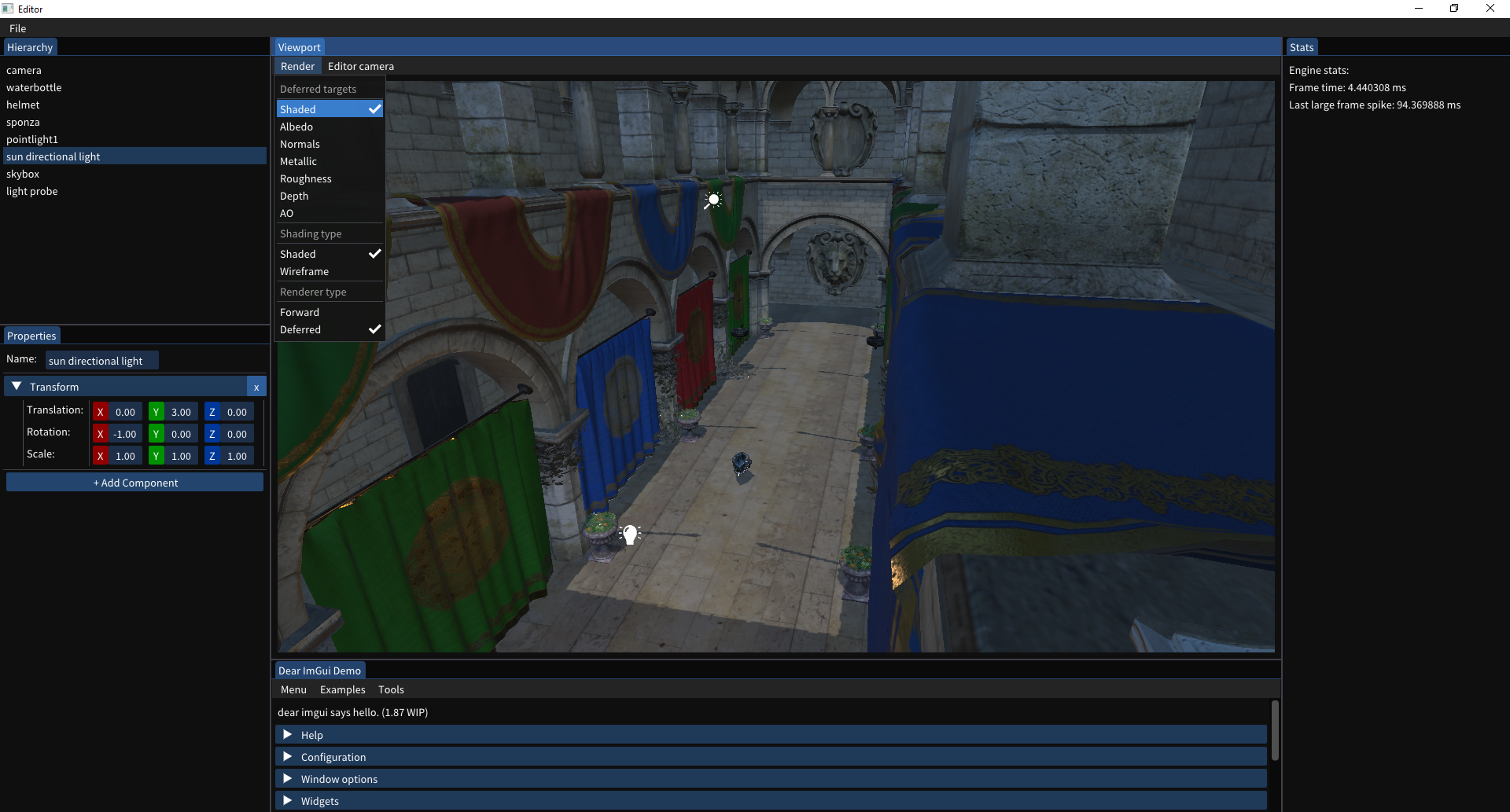Switch to the Viewport tab
Image resolution: width=1510 pixels, height=812 pixels.
click(x=299, y=47)
